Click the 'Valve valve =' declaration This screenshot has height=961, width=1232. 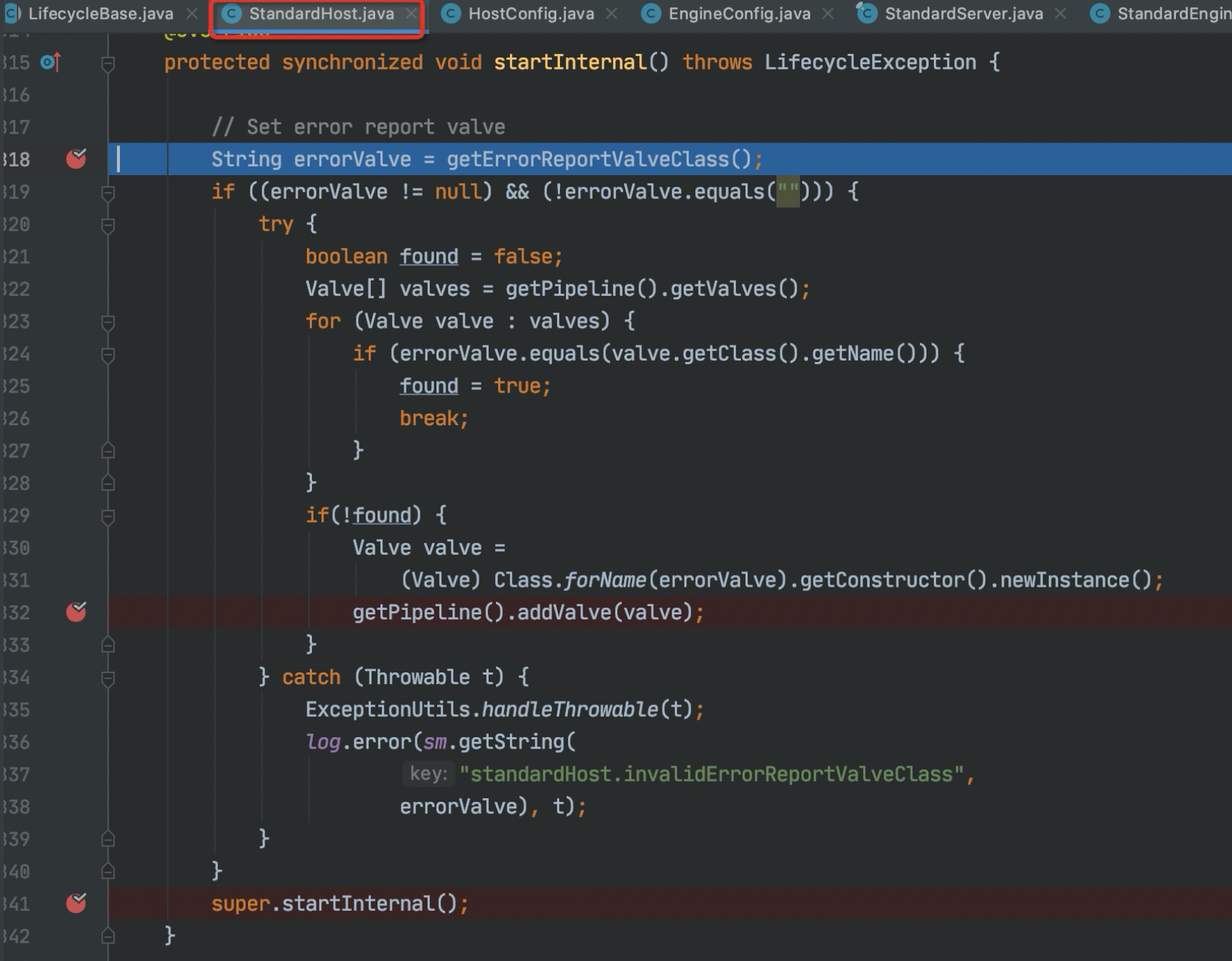428,548
